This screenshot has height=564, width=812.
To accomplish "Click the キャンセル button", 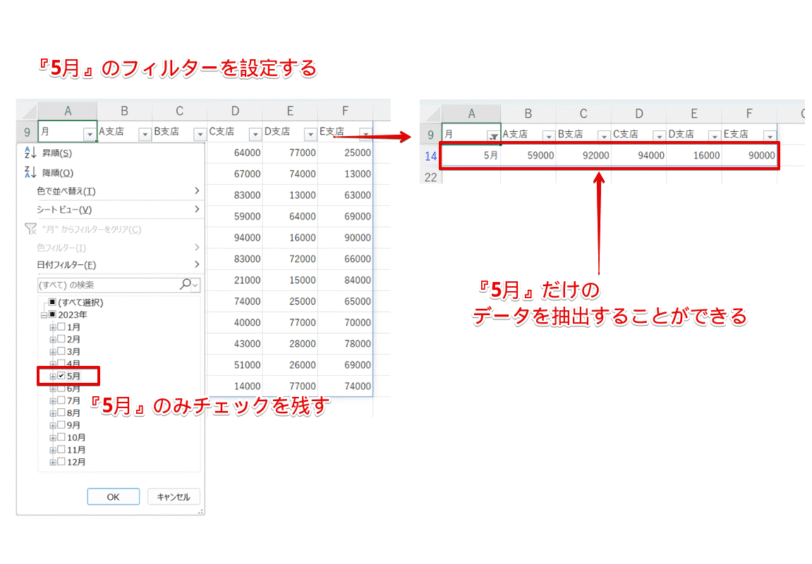I will [x=173, y=497].
